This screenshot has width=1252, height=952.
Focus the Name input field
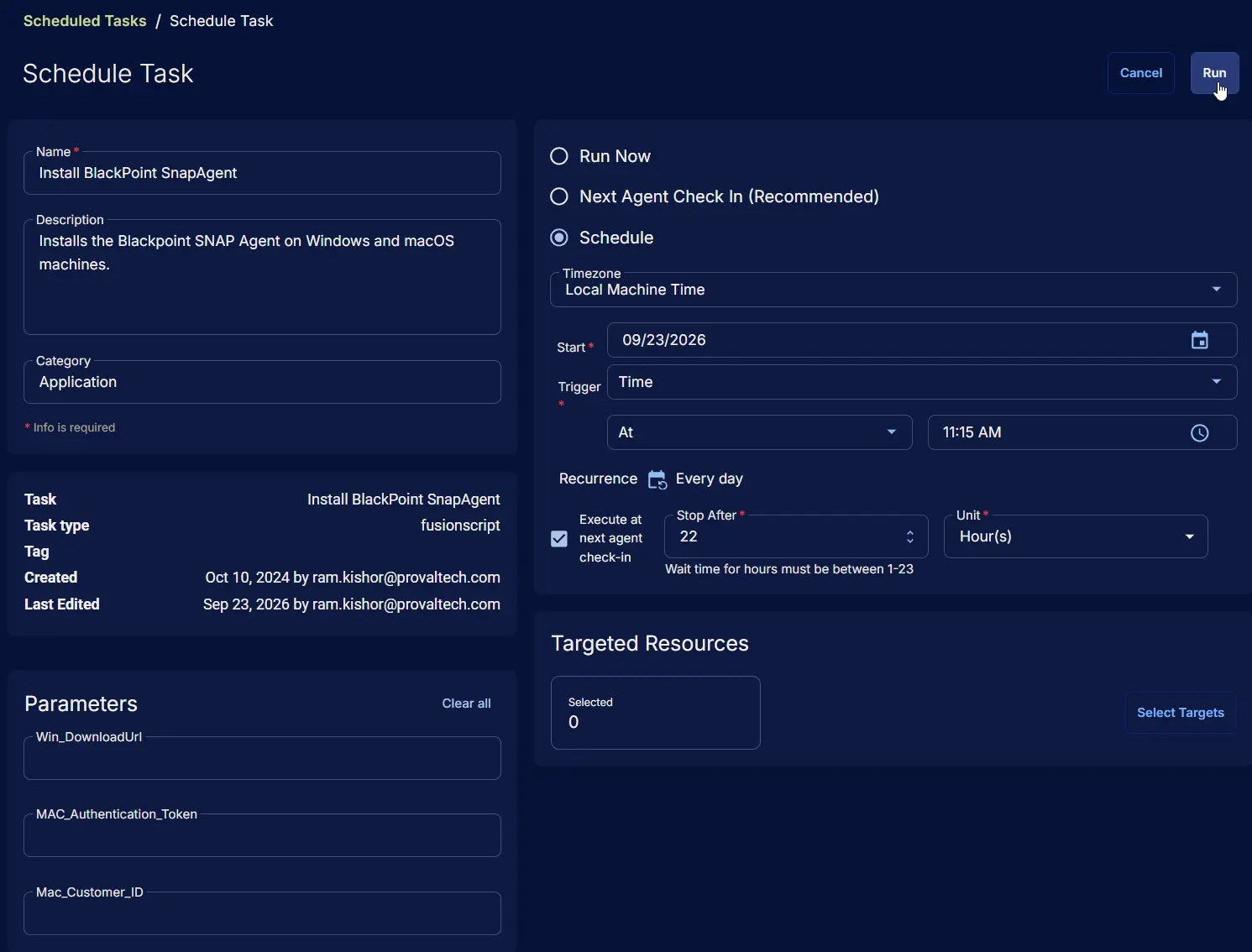[262, 173]
